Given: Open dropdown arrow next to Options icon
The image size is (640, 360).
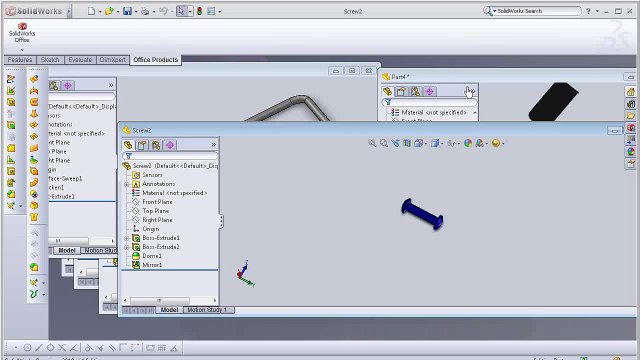Looking at the screenshot, I should coord(220,11).
